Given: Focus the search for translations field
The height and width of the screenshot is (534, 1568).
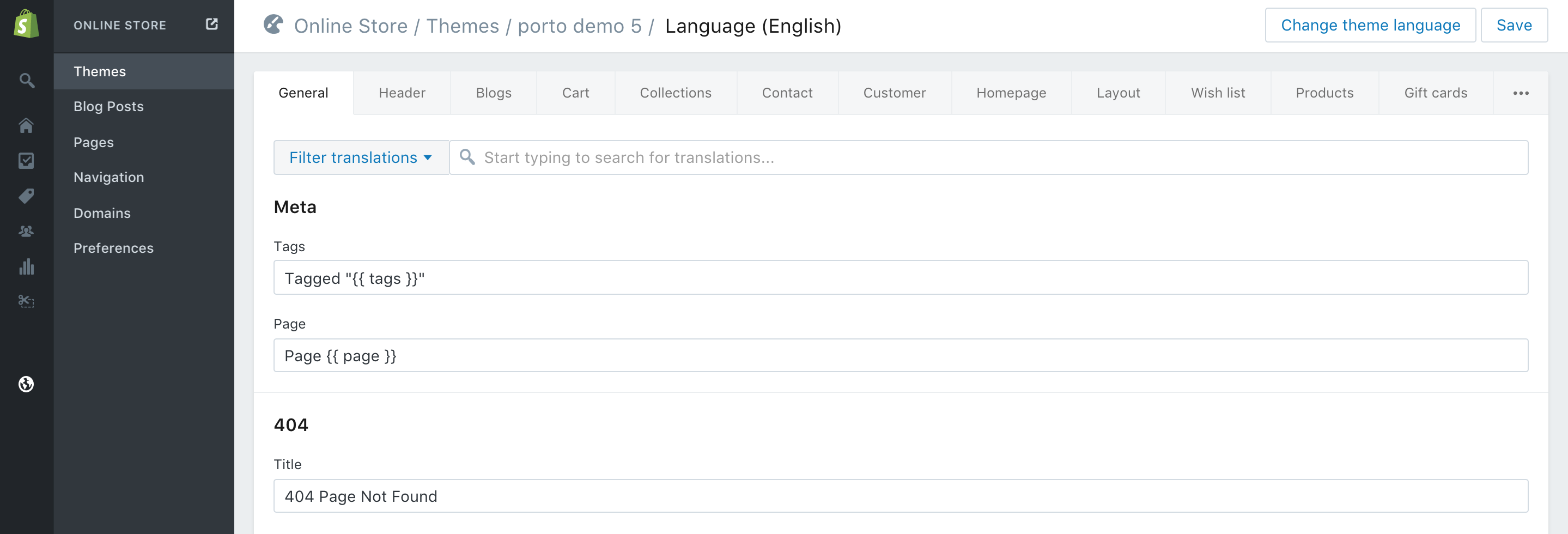Looking at the screenshot, I should (x=998, y=157).
